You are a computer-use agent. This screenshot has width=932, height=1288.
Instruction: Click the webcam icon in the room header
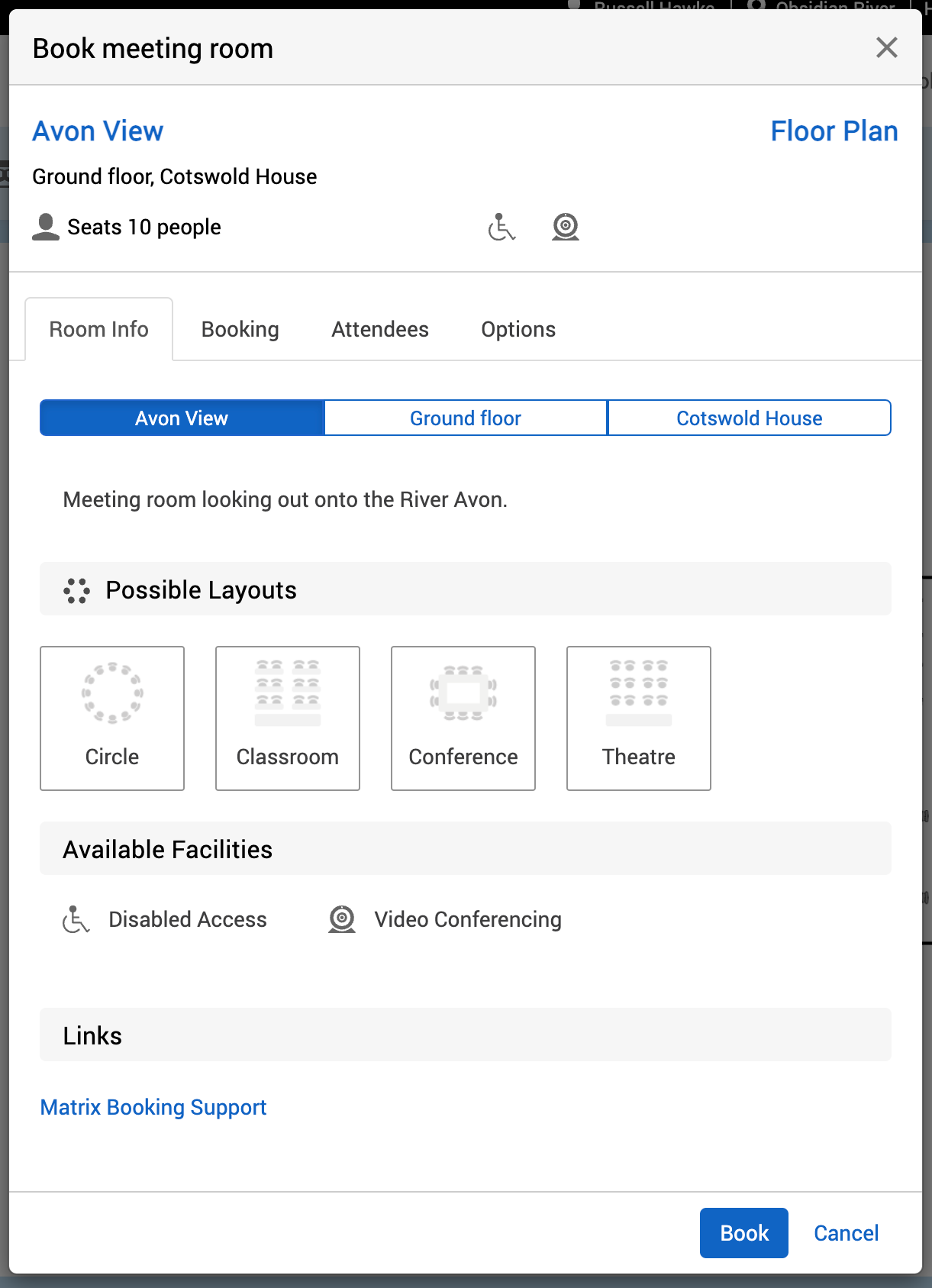(566, 228)
